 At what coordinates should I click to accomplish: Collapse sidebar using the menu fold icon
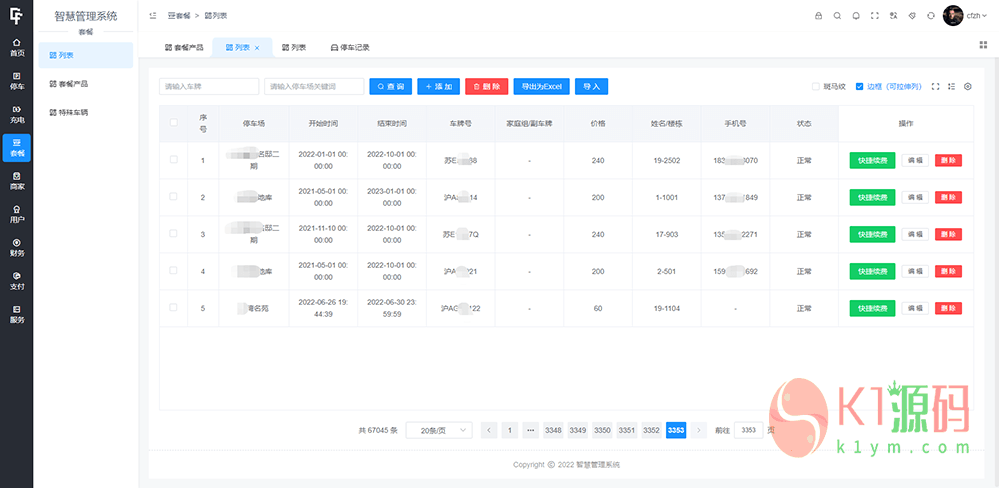click(153, 16)
